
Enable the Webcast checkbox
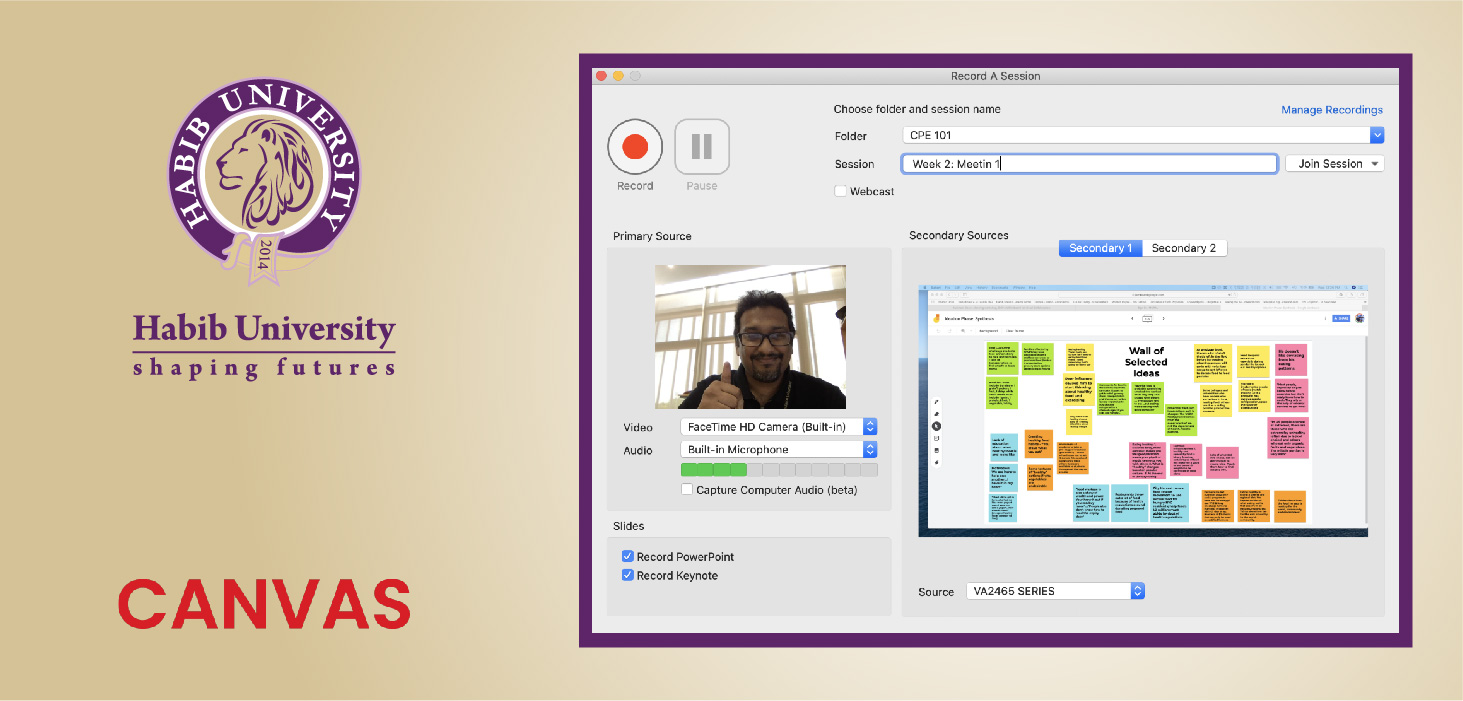coord(841,191)
